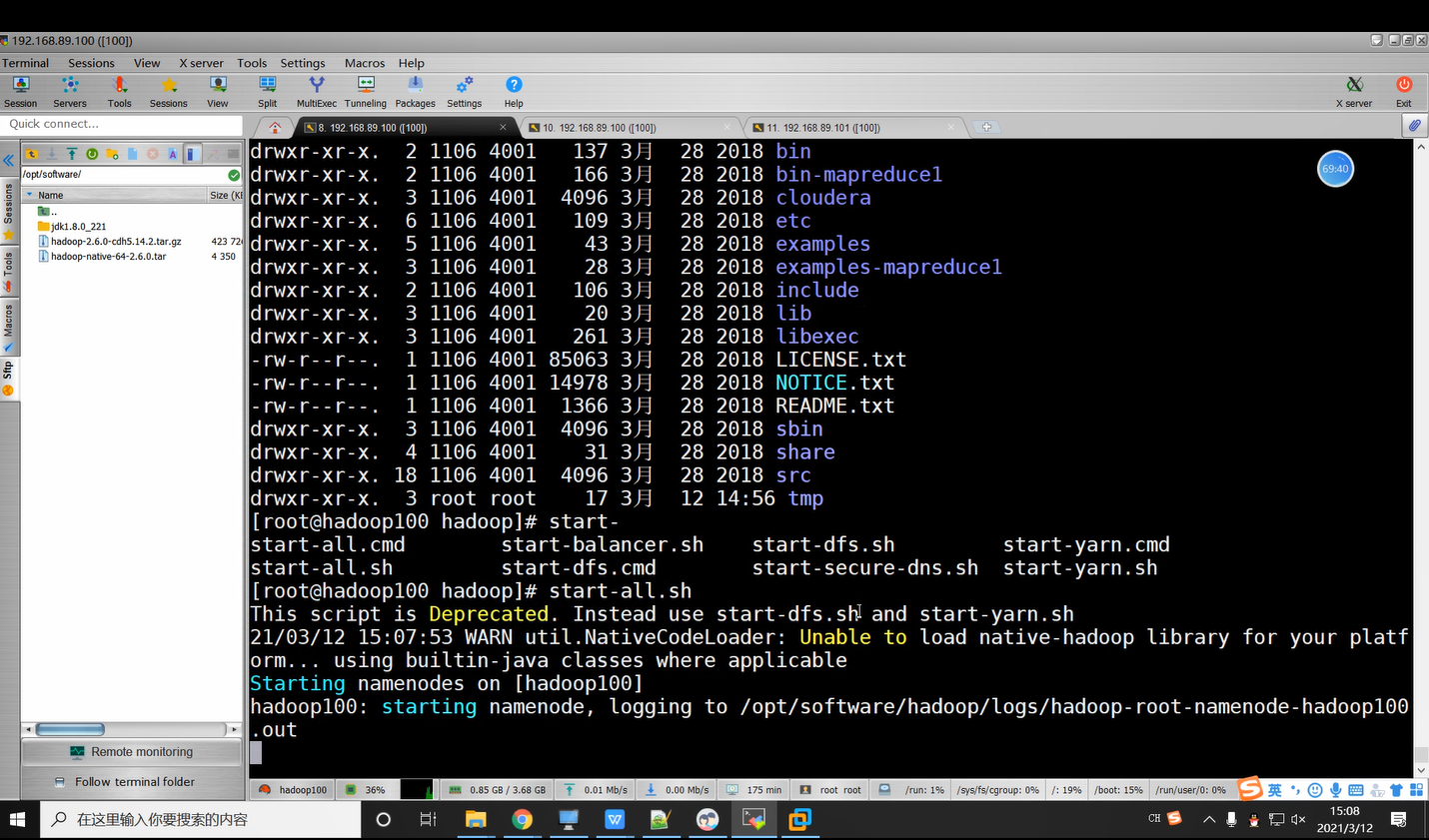Open the home tab icon

(275, 127)
